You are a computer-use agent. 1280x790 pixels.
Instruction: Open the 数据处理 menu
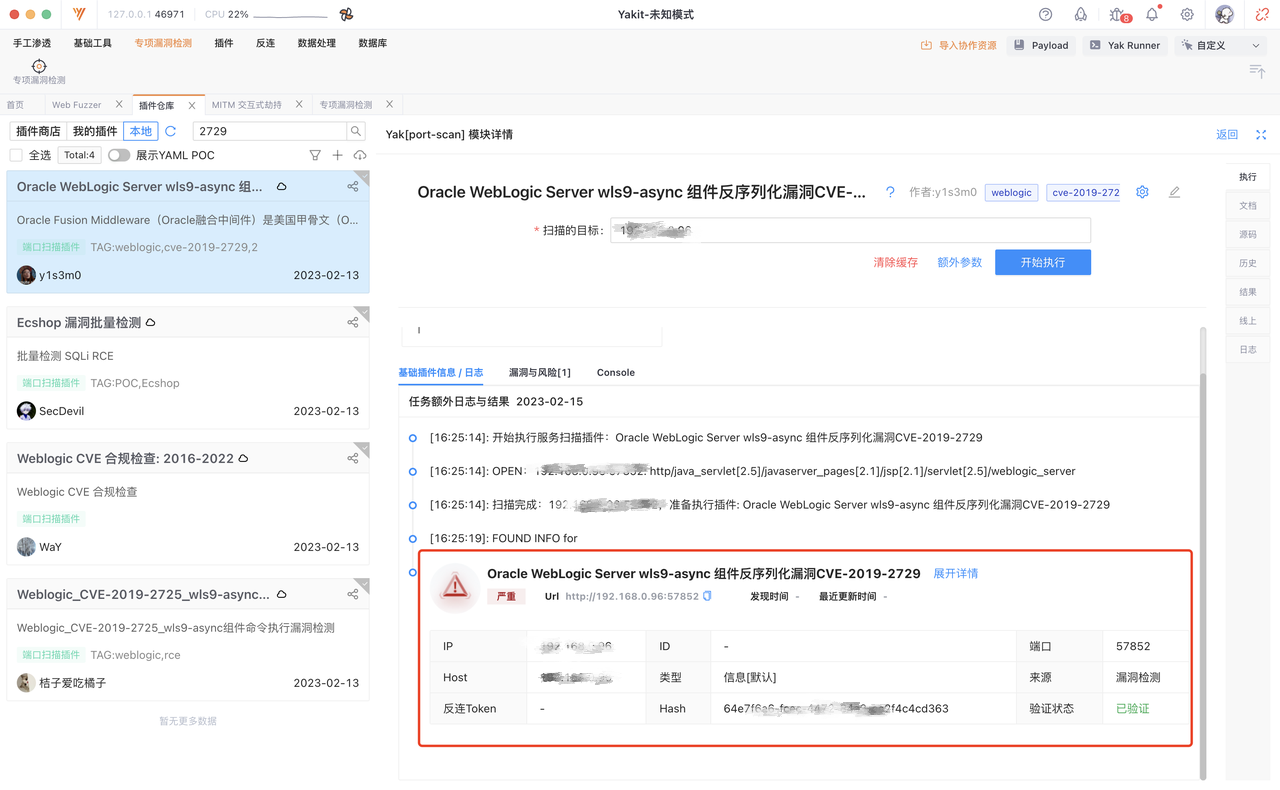pos(317,43)
